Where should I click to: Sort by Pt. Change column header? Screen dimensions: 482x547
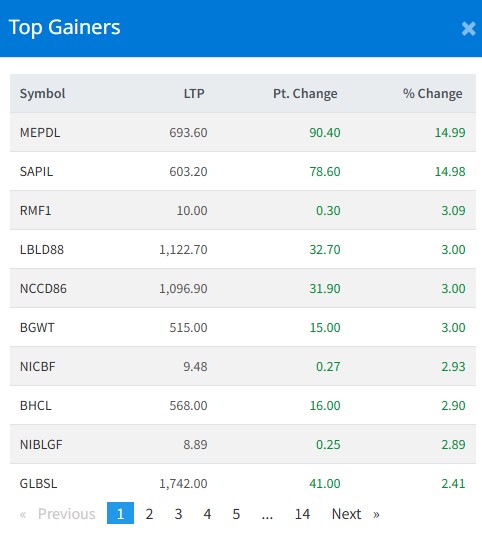tap(305, 93)
